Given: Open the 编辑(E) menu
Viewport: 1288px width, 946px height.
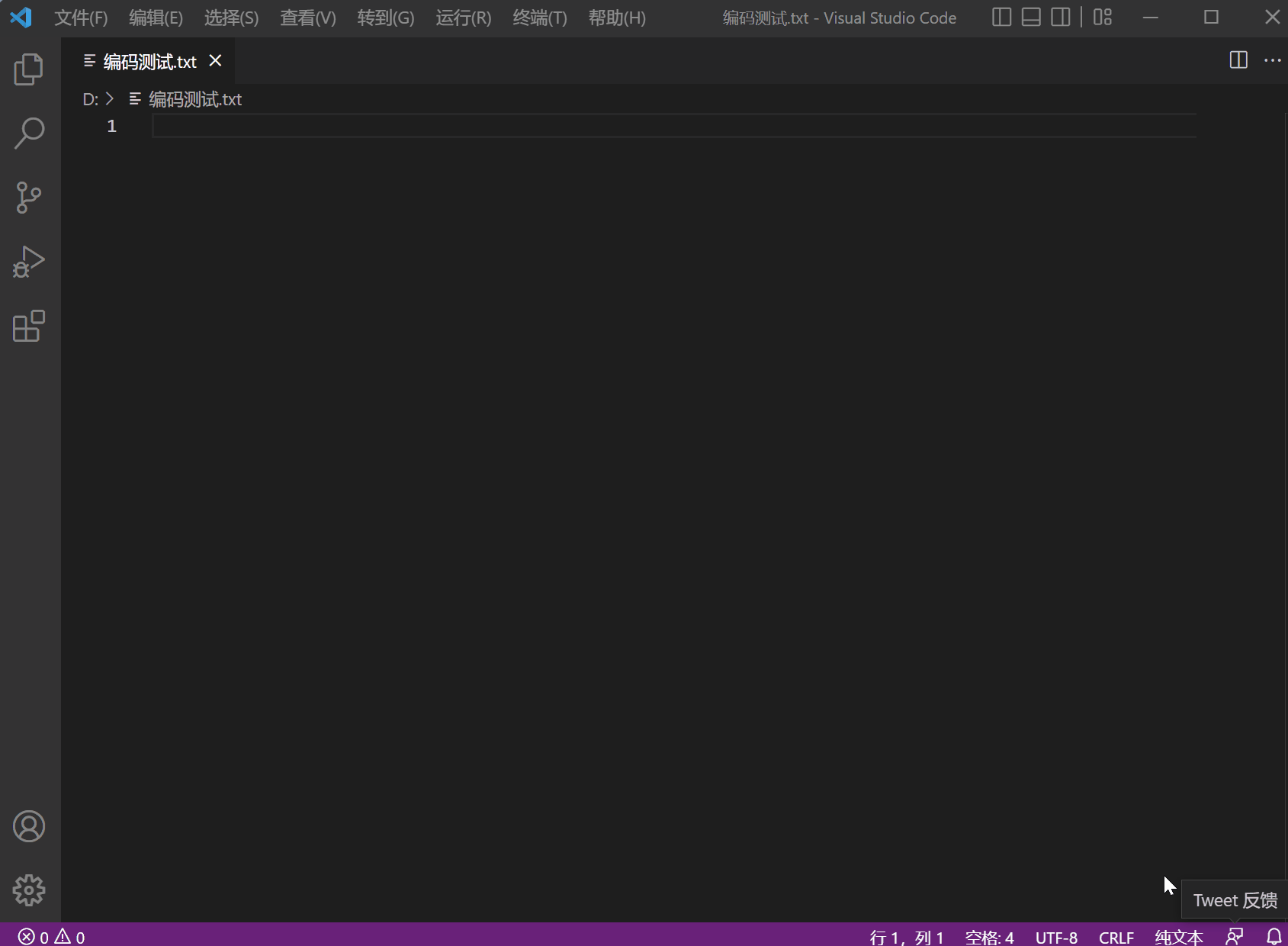Looking at the screenshot, I should [156, 18].
